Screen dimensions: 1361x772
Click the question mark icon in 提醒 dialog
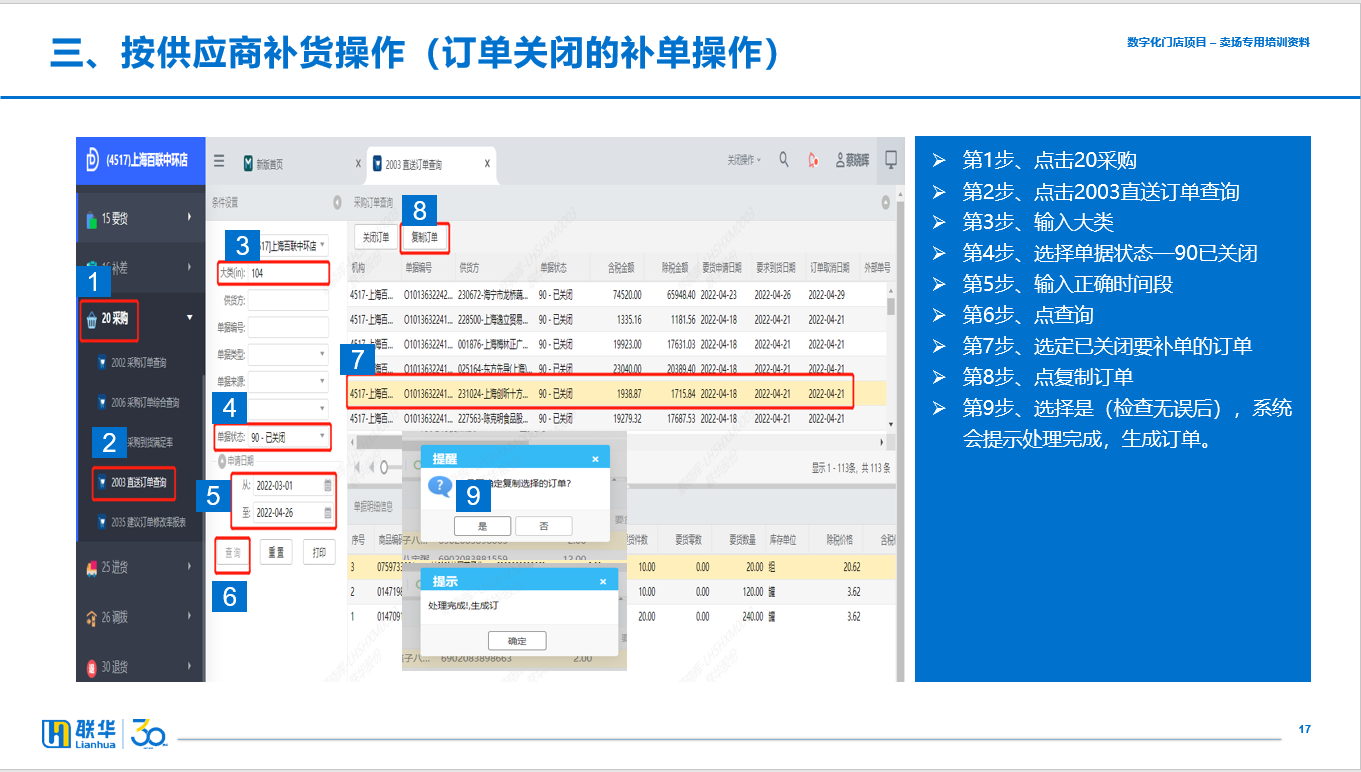tap(440, 486)
